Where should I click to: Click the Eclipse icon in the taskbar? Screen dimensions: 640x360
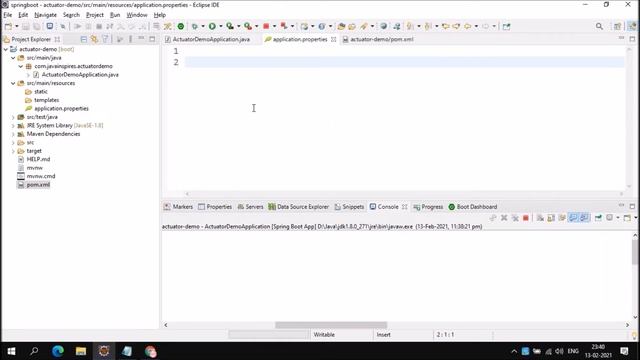pyautogui.click(x=104, y=351)
